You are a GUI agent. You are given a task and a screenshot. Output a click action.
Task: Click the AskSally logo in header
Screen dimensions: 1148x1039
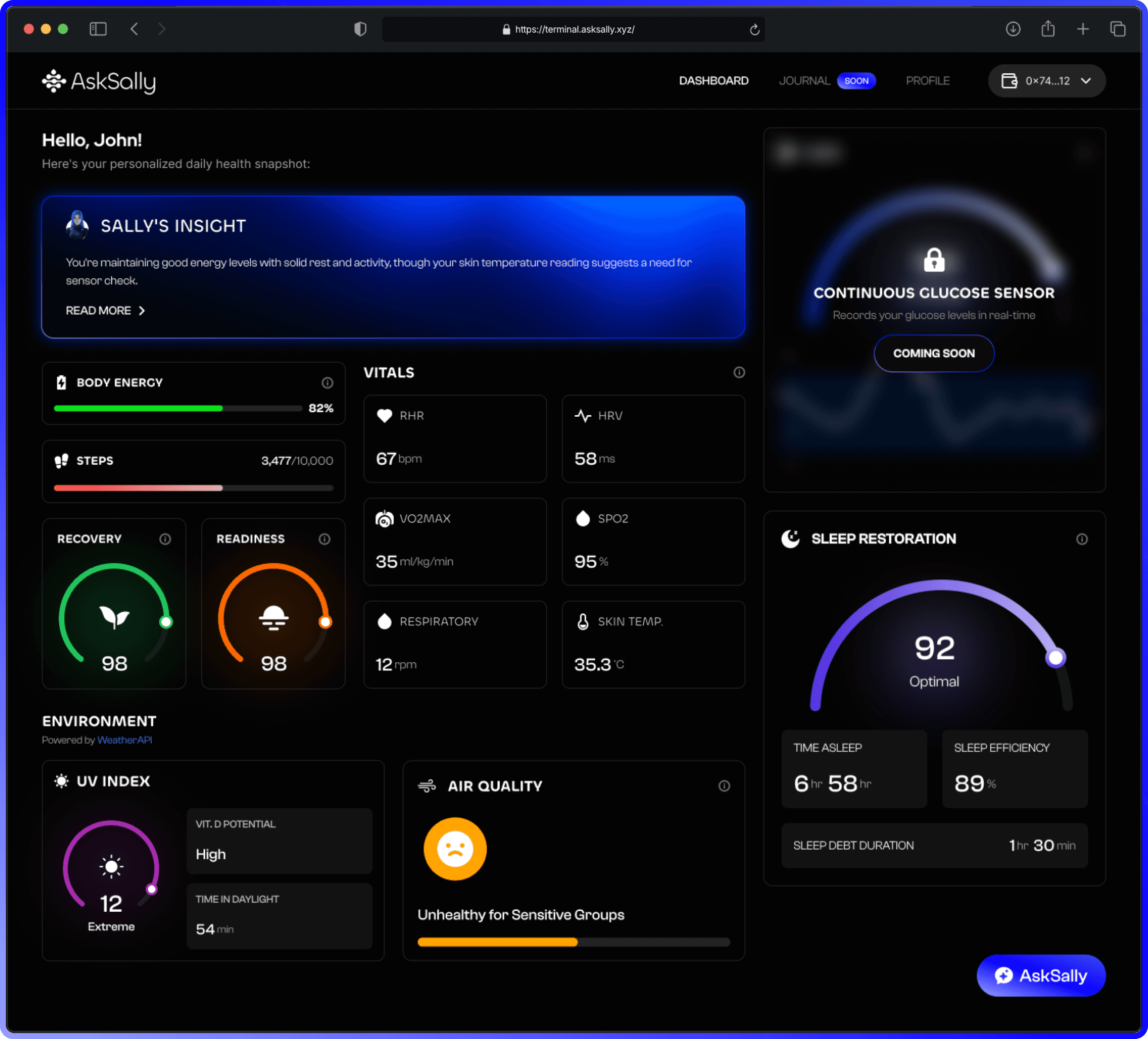click(x=99, y=81)
